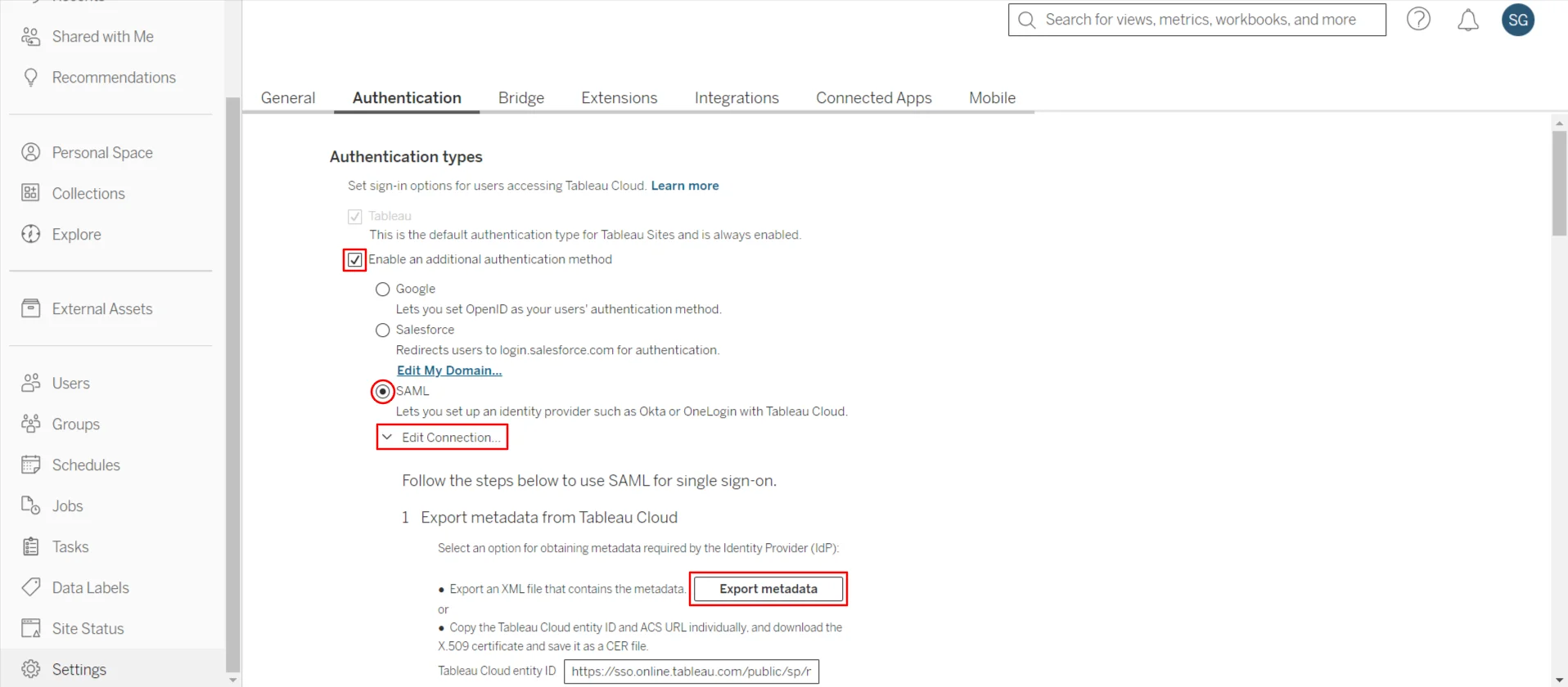Screen dimensions: 1568x687
Task: Click the page scrollbar up arrow
Action: pyautogui.click(x=1559, y=123)
